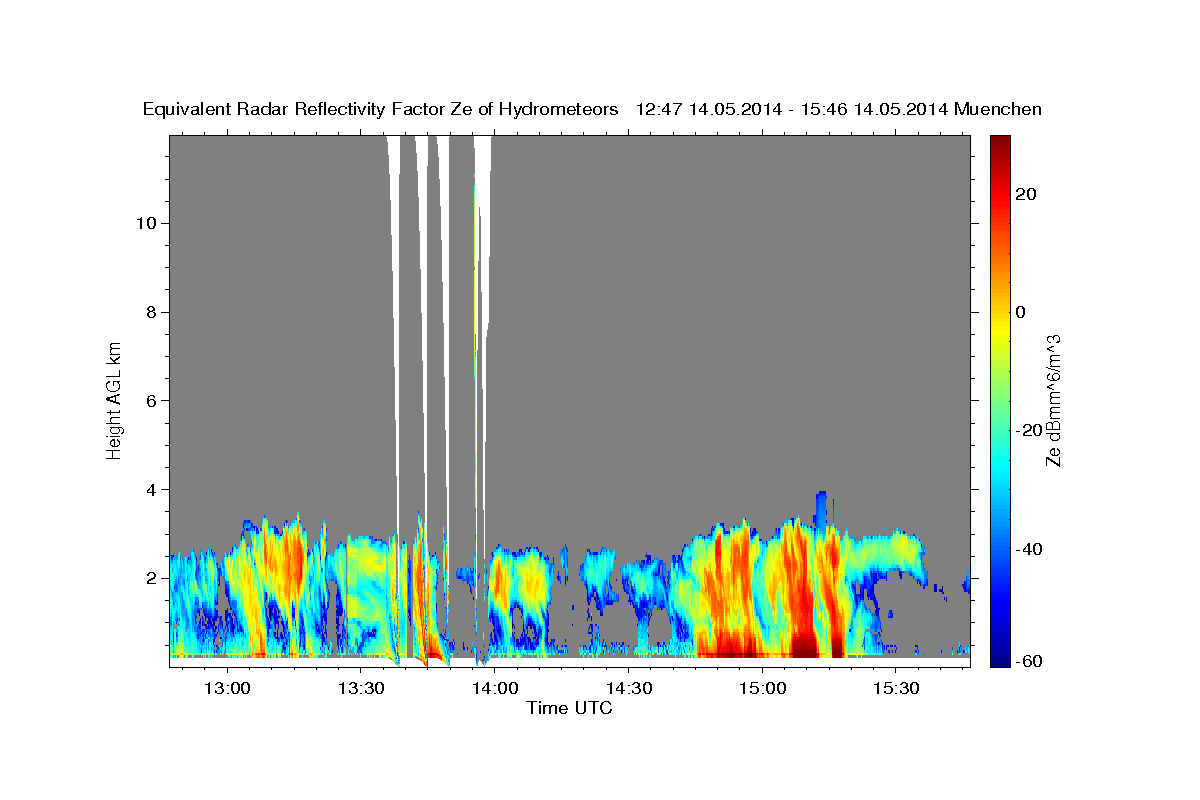This screenshot has width=1200, height=800.
Task: Select the 15:00 time tick label
Action: click(x=763, y=688)
